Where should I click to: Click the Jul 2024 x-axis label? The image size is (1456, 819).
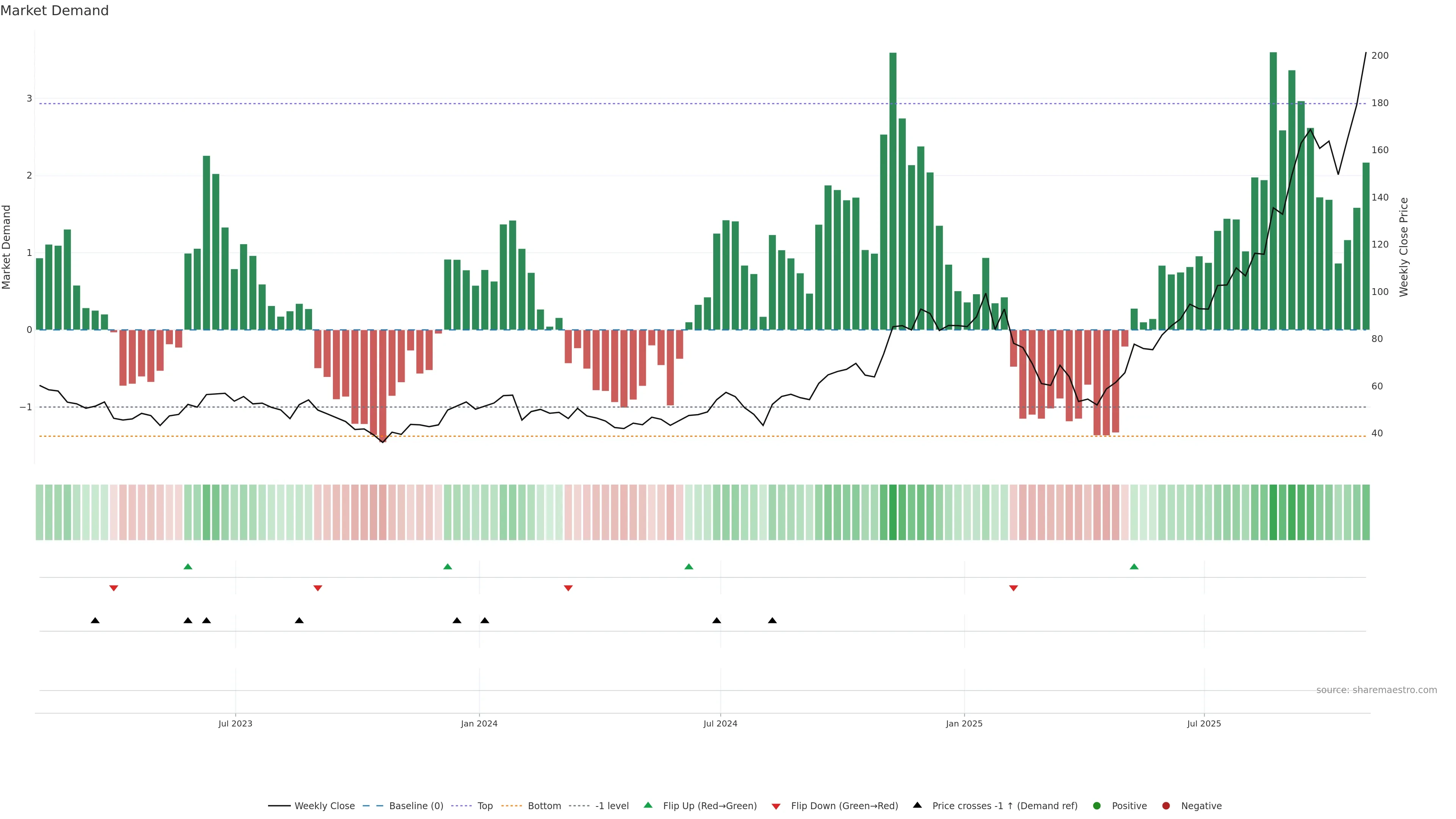tap(720, 724)
